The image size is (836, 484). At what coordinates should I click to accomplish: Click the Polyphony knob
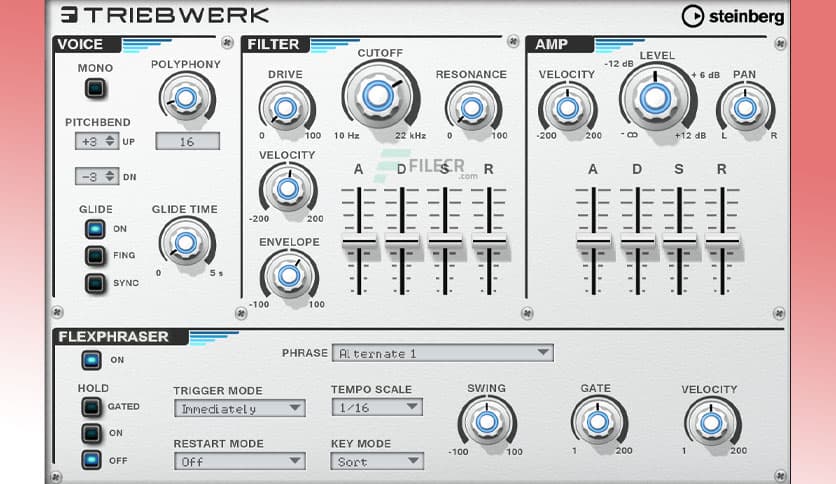(186, 99)
